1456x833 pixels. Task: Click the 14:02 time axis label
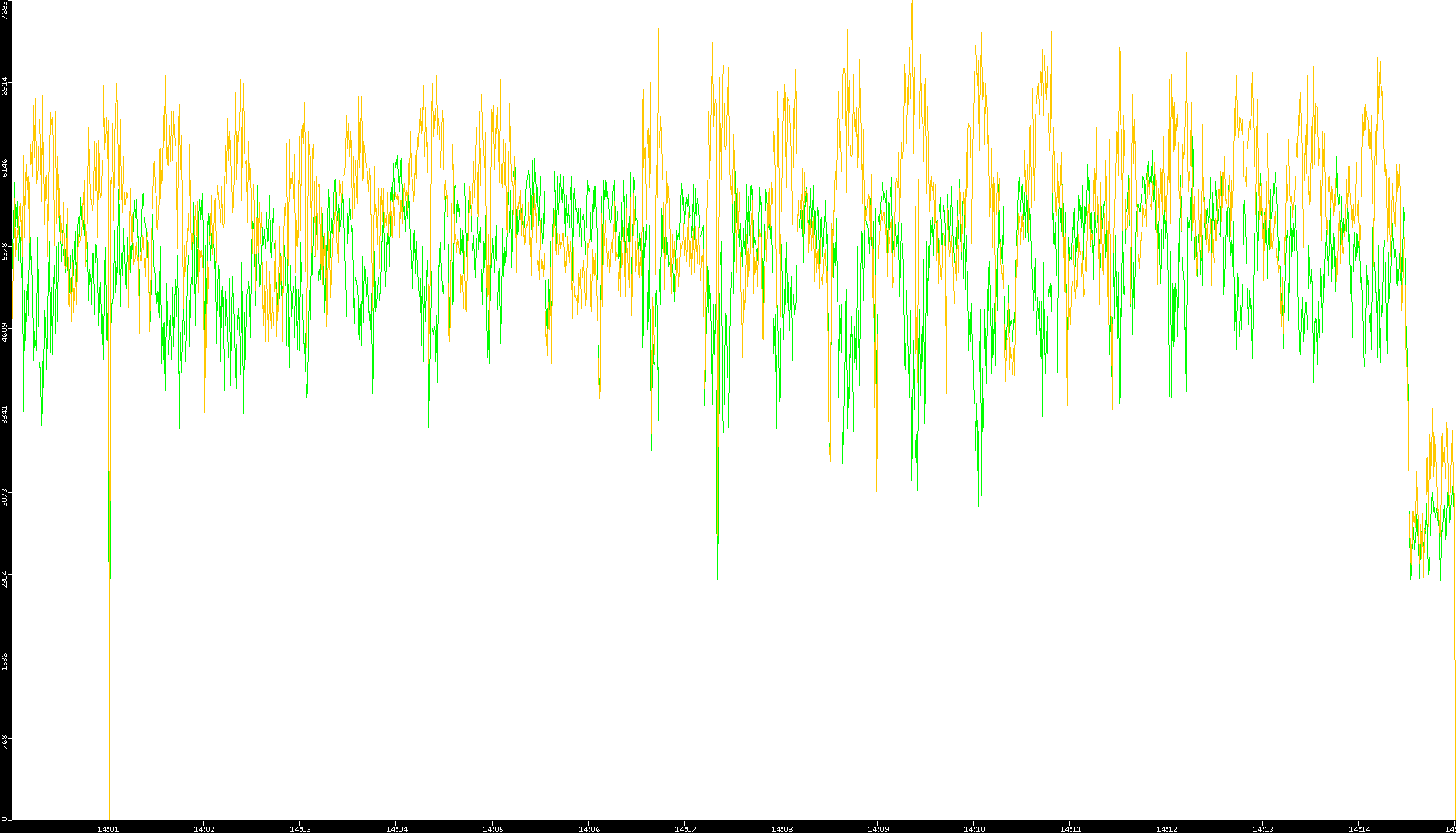pos(204,829)
